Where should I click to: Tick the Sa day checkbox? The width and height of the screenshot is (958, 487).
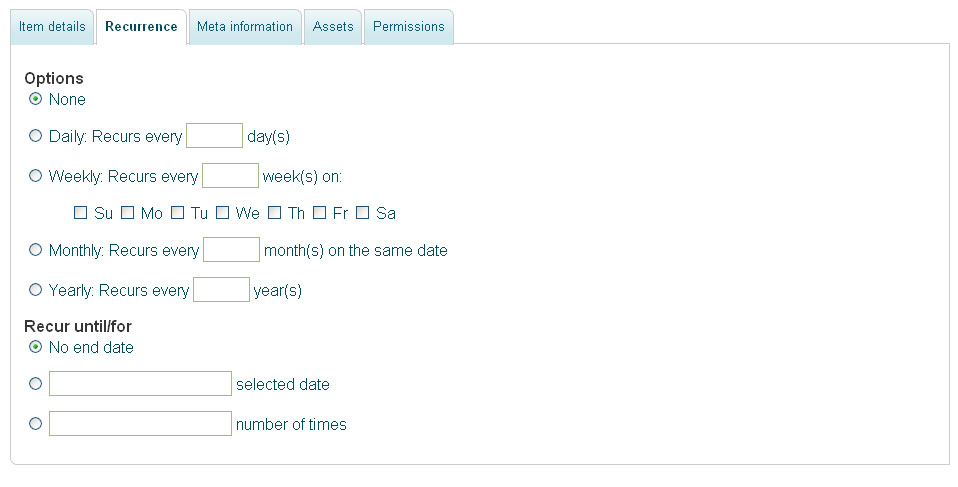click(x=362, y=213)
